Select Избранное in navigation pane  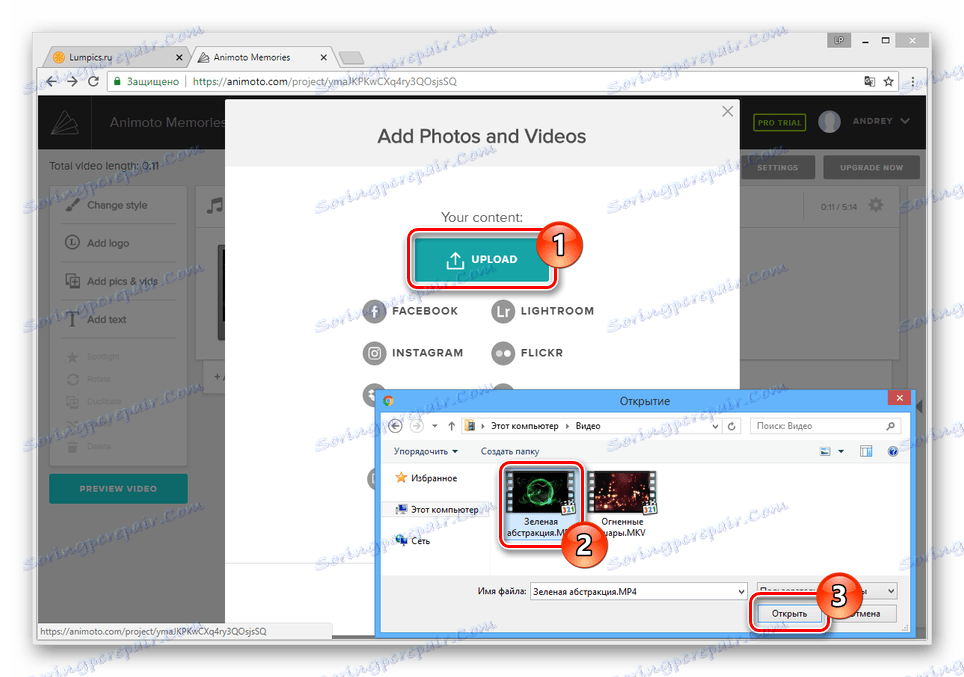(427, 478)
